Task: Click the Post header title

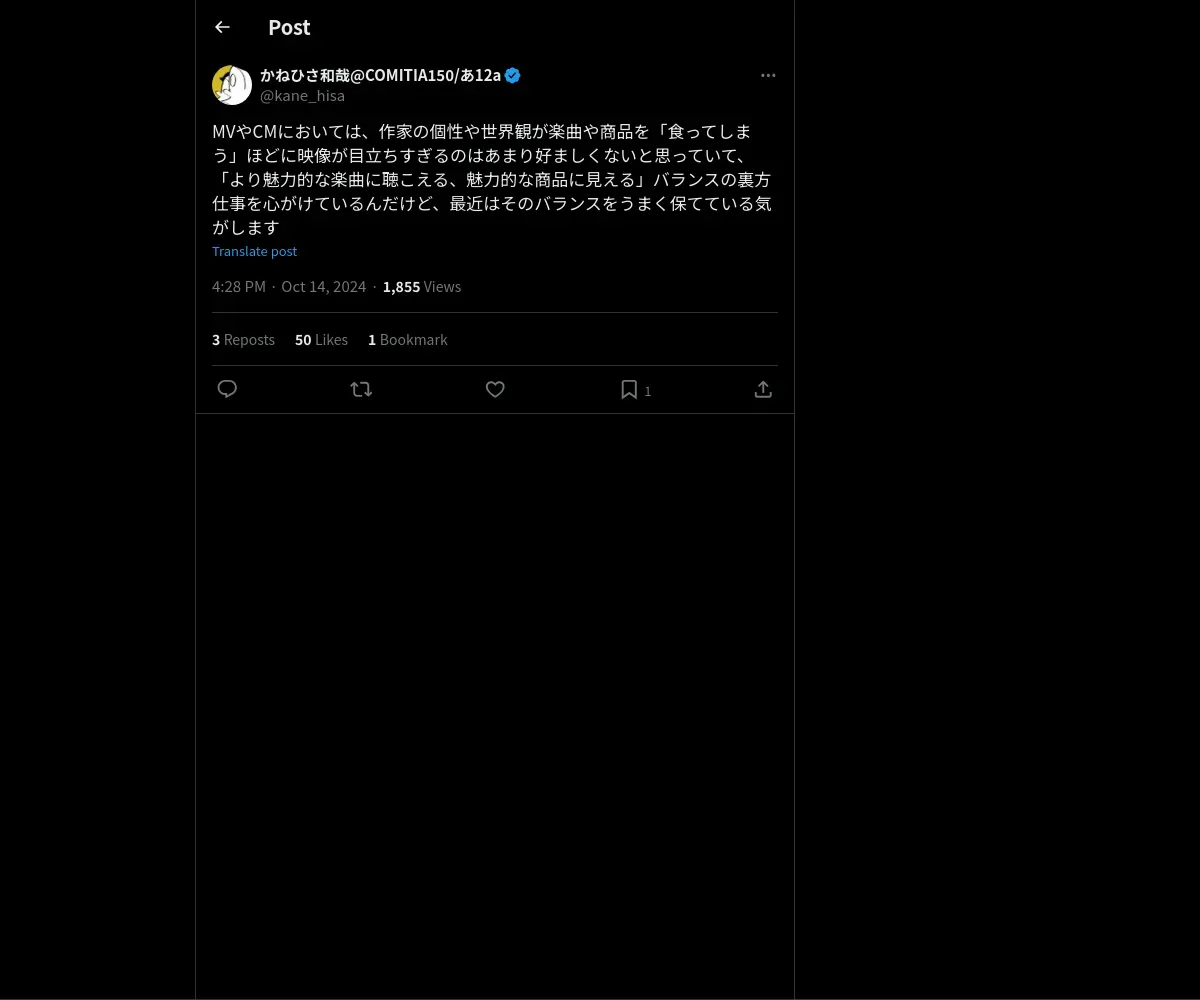Action: tap(289, 27)
